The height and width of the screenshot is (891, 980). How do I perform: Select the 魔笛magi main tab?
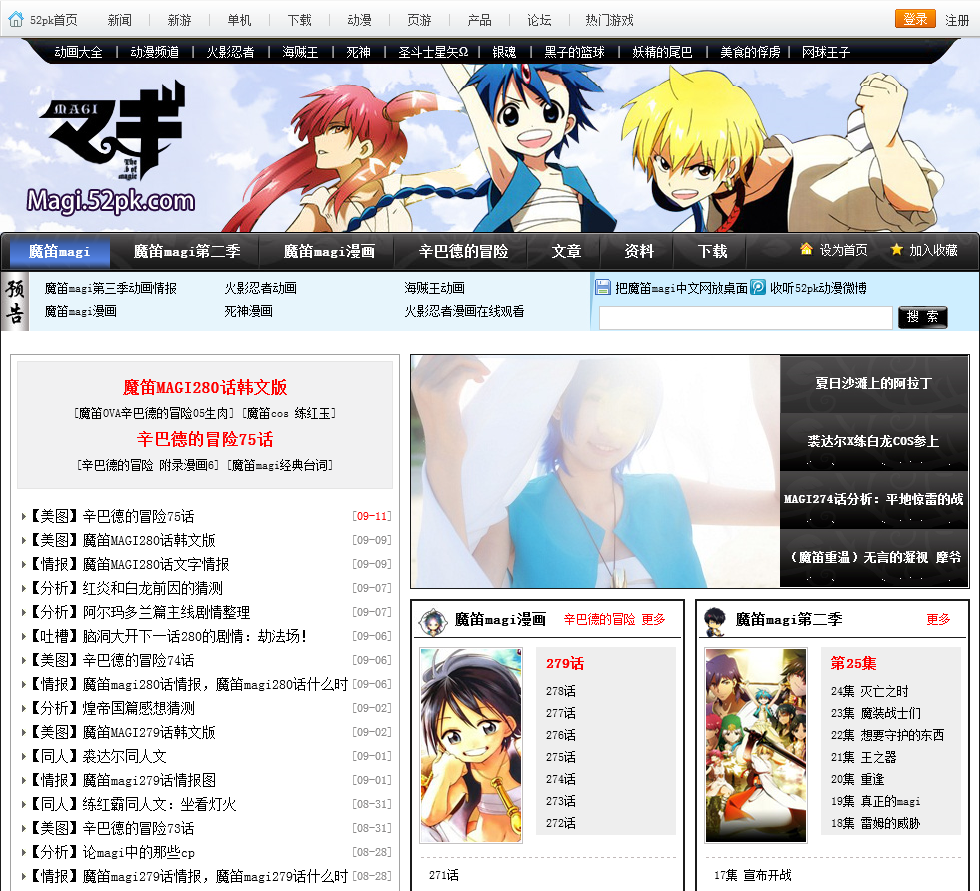59,251
